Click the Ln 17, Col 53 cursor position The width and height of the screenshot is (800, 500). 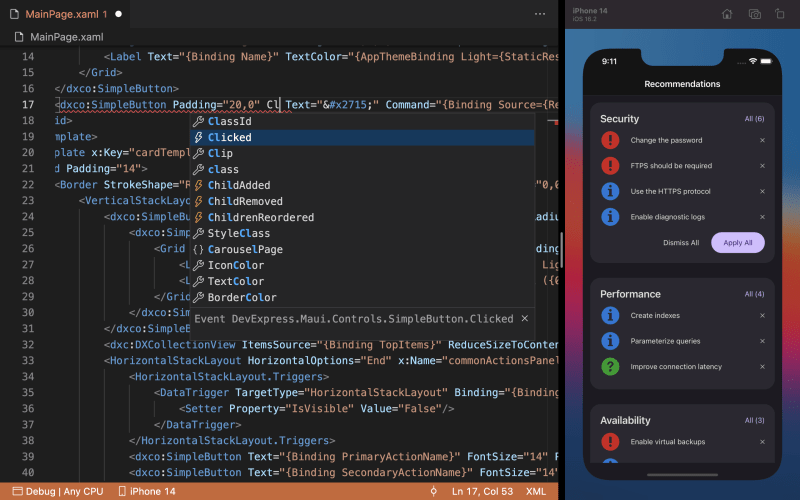click(482, 491)
